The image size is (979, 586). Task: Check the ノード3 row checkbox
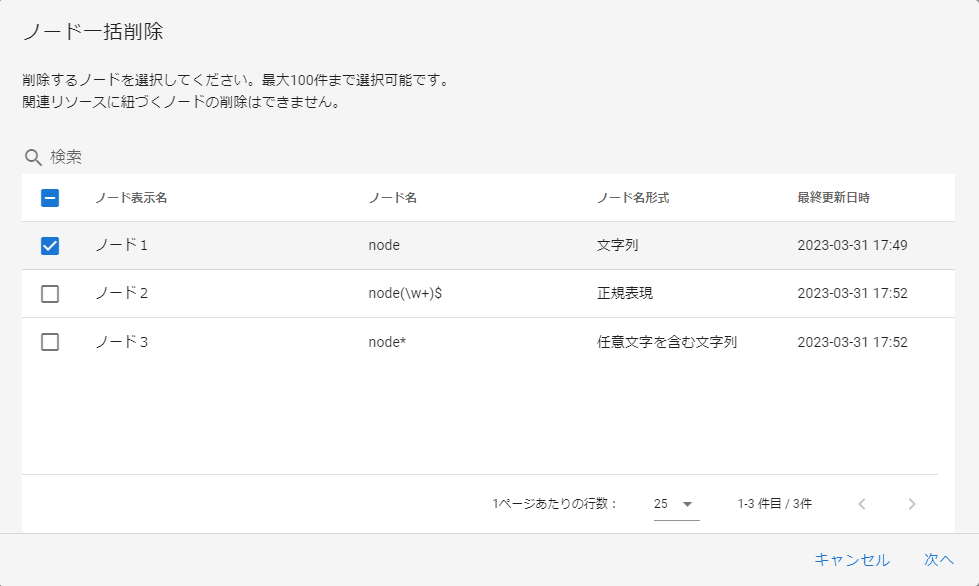coord(50,342)
